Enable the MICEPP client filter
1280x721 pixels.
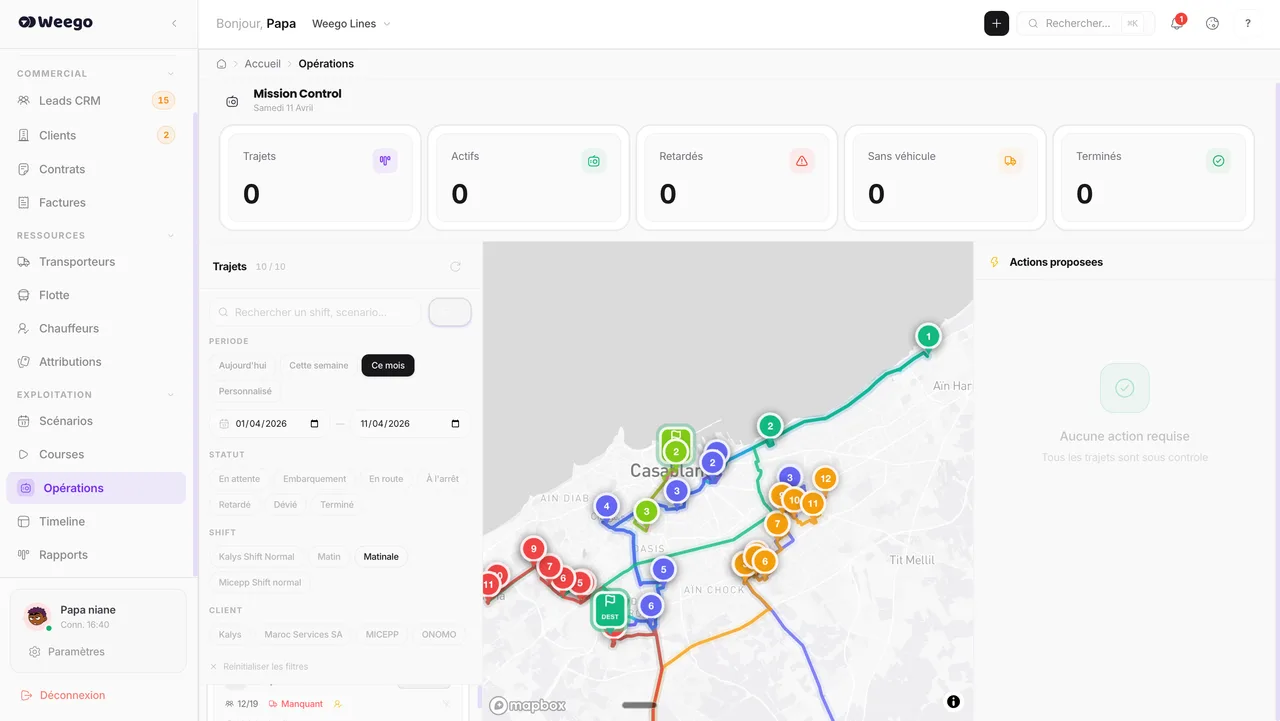click(382, 634)
